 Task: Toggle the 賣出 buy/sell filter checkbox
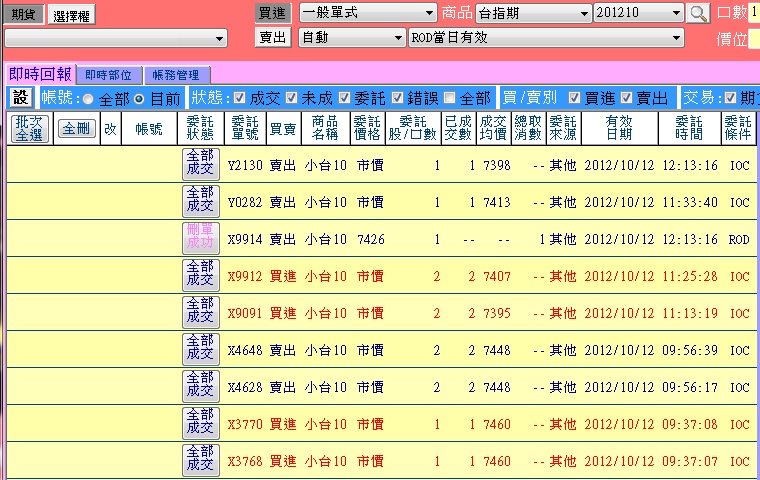626,98
